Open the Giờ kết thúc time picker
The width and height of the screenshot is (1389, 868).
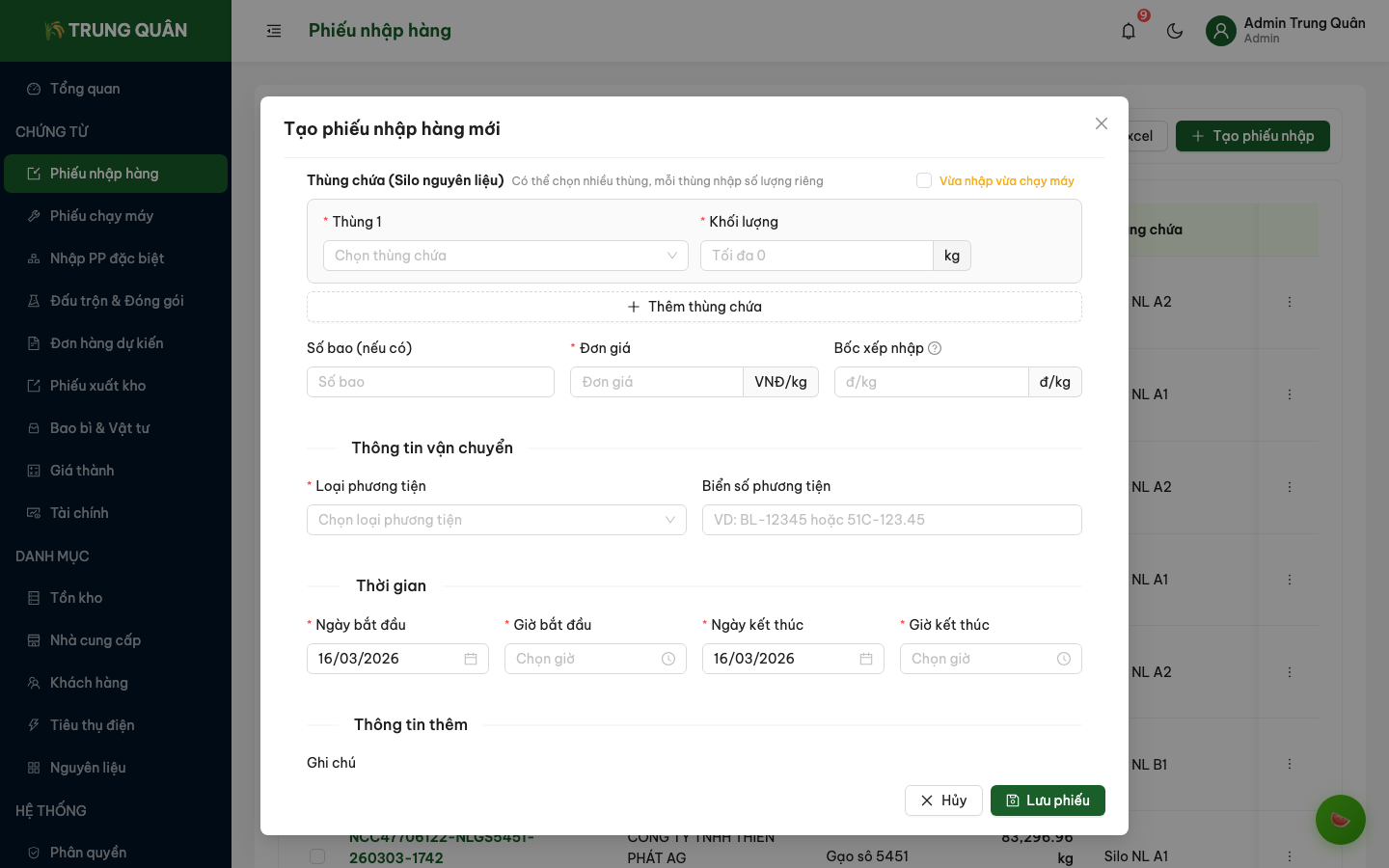tap(1063, 659)
